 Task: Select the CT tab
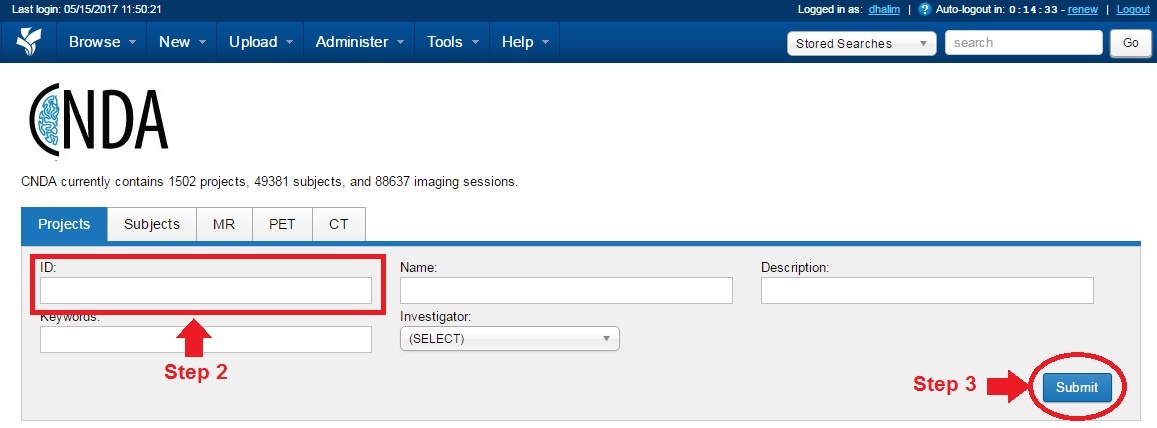point(339,224)
